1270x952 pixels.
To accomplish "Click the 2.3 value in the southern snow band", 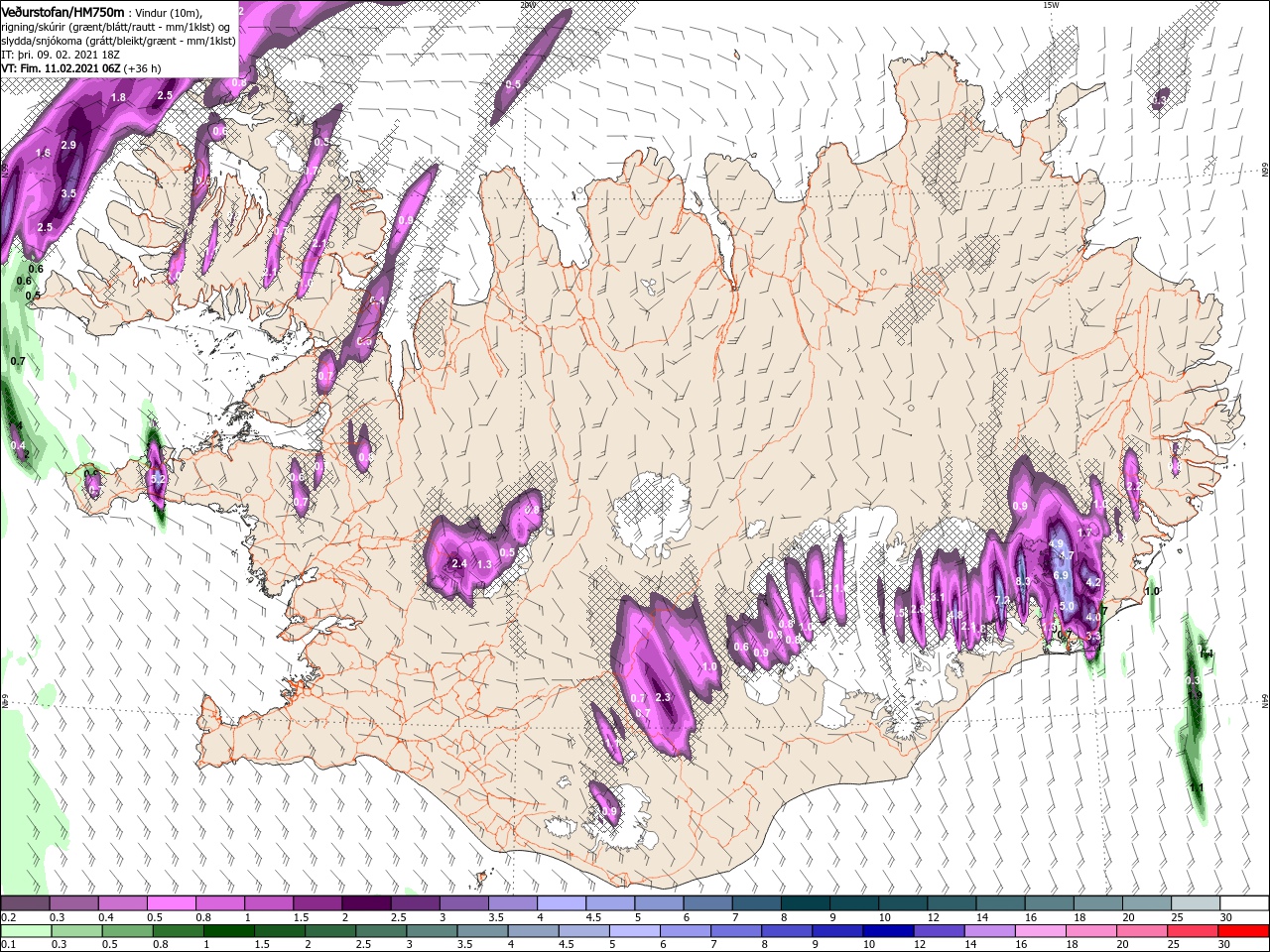I will [664, 697].
